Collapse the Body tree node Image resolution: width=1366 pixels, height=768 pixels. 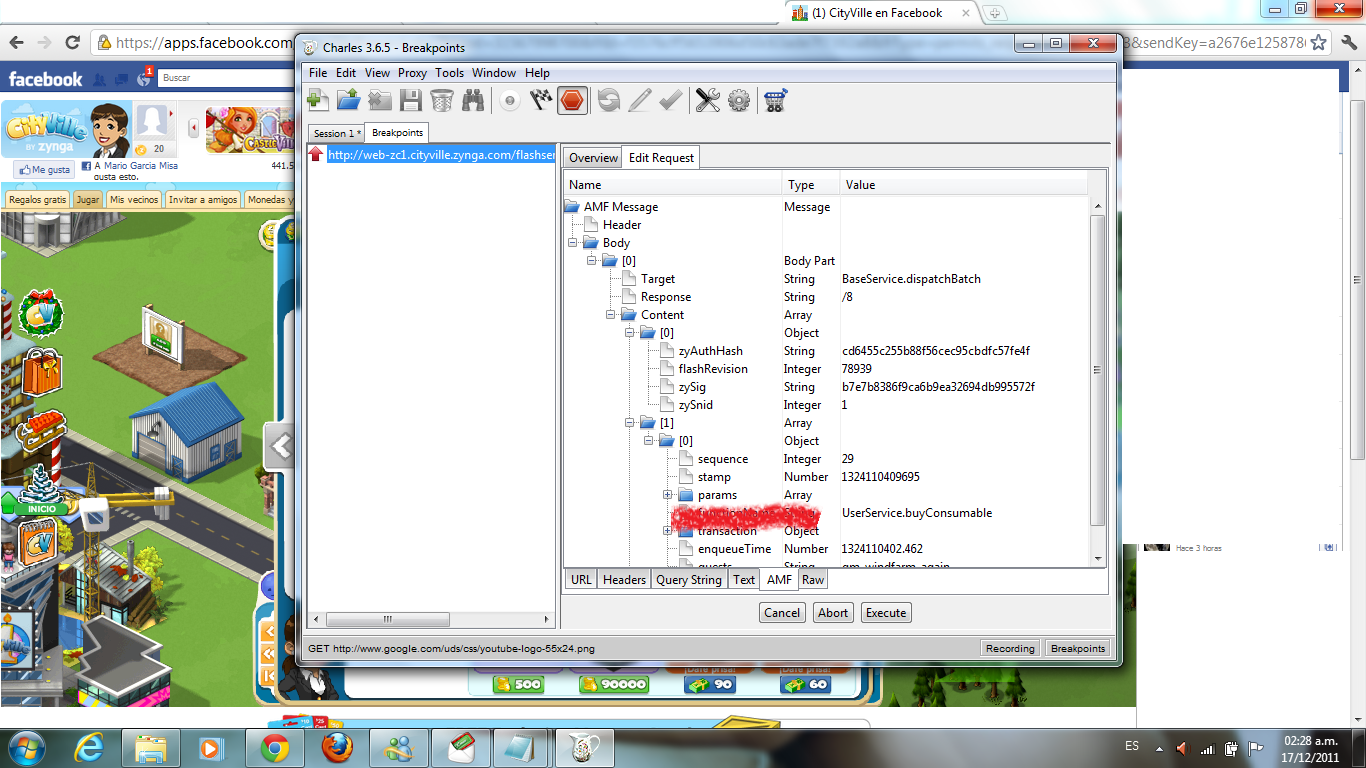click(x=573, y=243)
